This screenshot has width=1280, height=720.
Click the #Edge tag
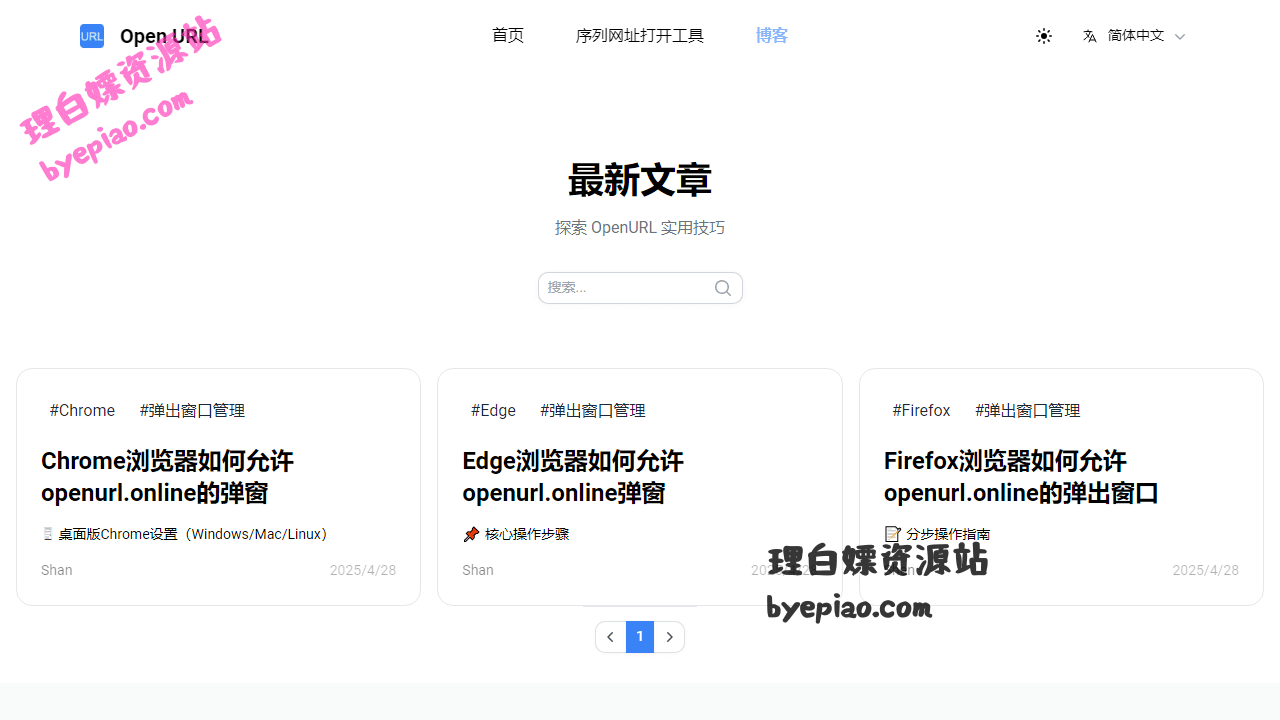[493, 411]
